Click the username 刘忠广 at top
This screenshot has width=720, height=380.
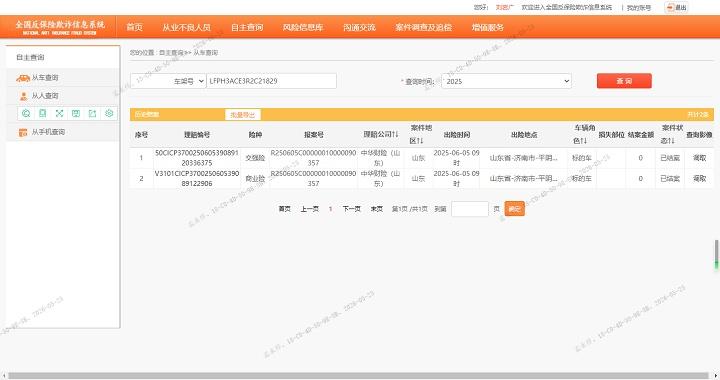point(504,7)
